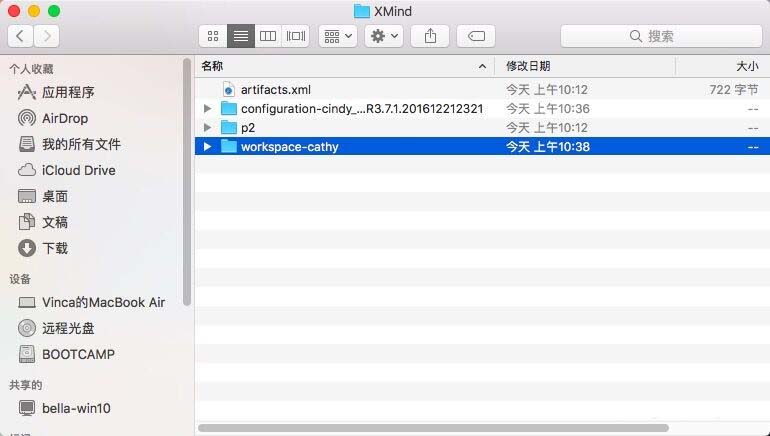The width and height of the screenshot is (770, 436).
Task: Click the Edit Tags button
Action: coord(476,36)
